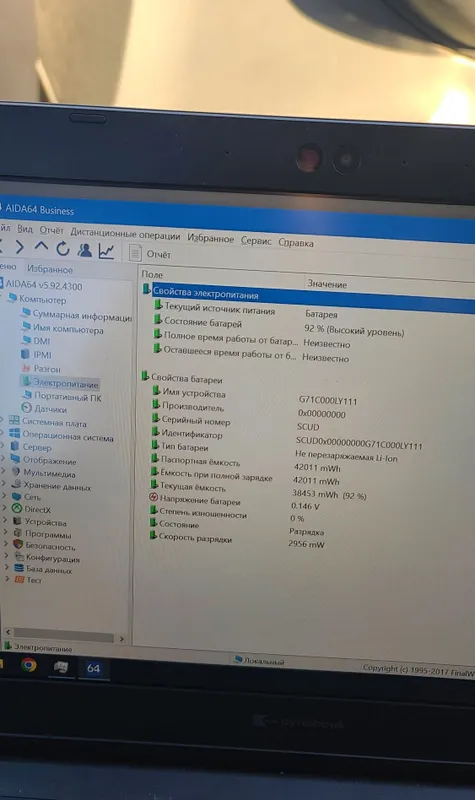The height and width of the screenshot is (800, 475).
Task: Click the Мультимедиа icon in tree
Action: [16, 471]
